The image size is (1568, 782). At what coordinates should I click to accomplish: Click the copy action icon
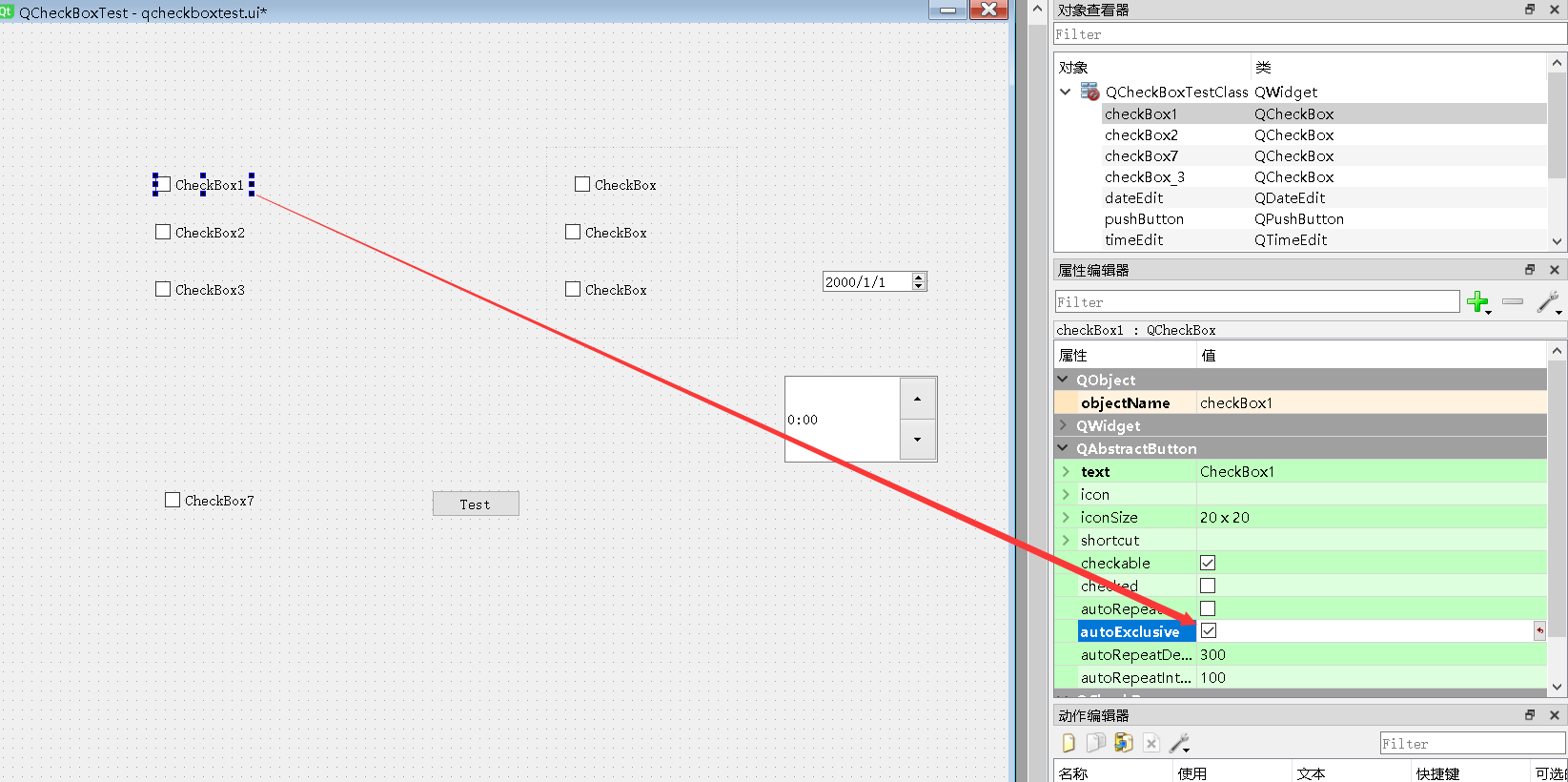click(1096, 743)
